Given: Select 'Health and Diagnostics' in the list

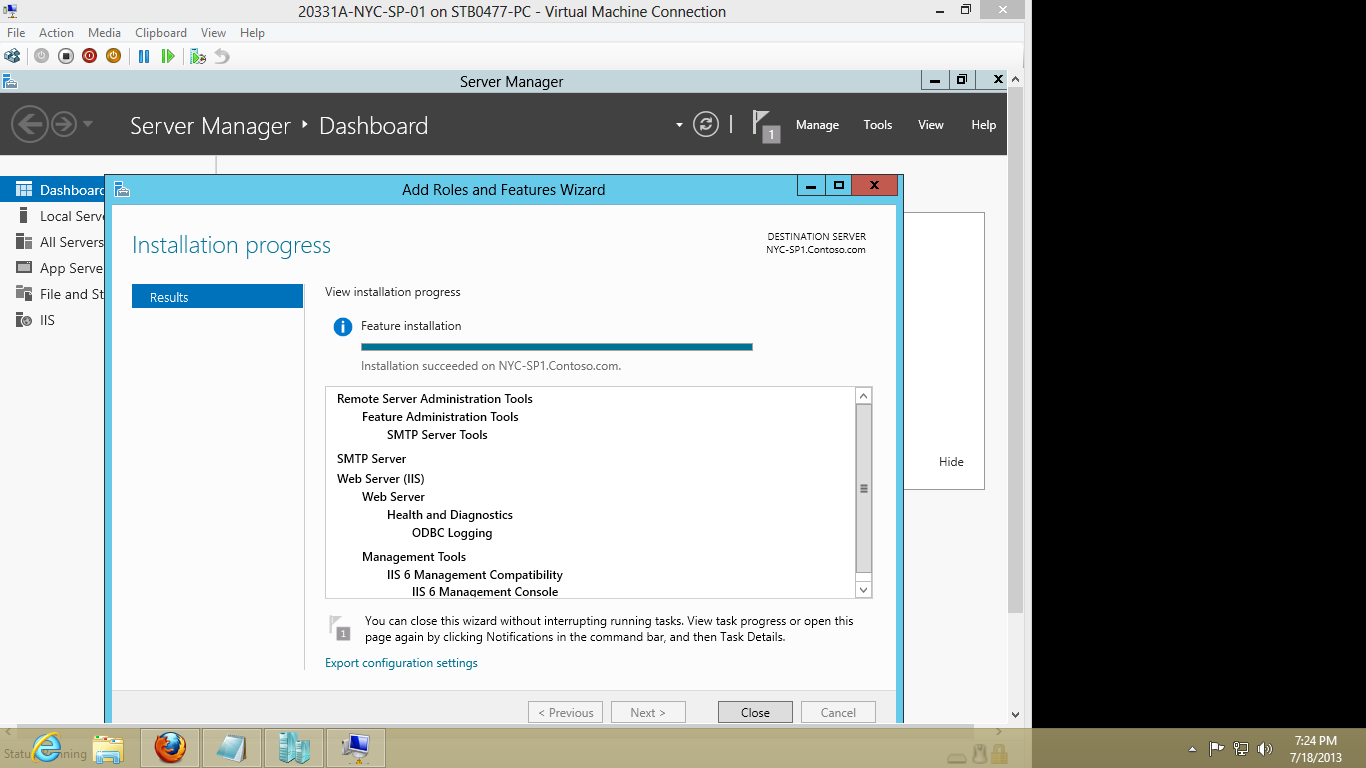Looking at the screenshot, I should point(450,515).
